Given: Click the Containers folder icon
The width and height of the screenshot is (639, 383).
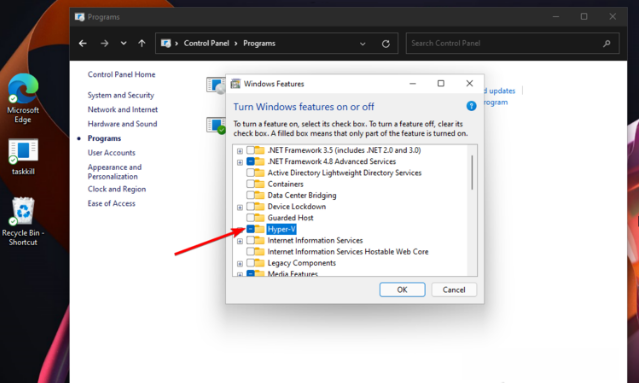Looking at the screenshot, I should [x=260, y=184].
